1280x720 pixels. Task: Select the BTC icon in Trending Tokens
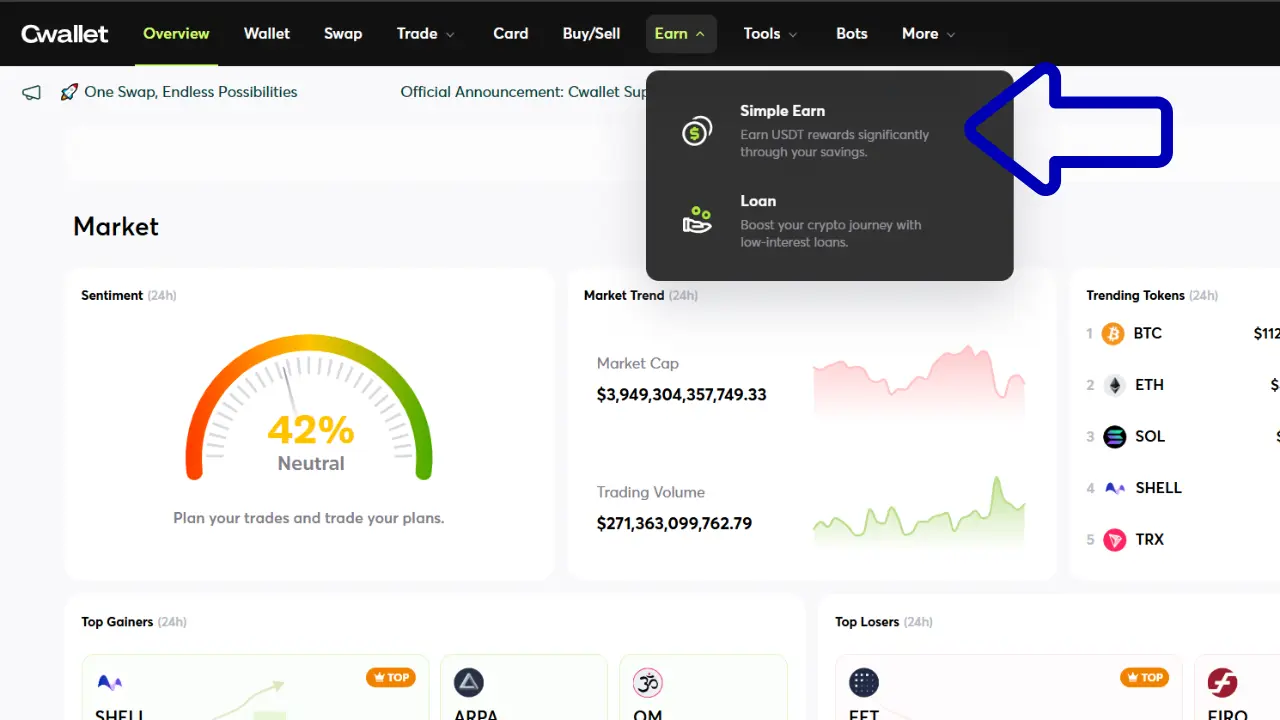(1113, 334)
